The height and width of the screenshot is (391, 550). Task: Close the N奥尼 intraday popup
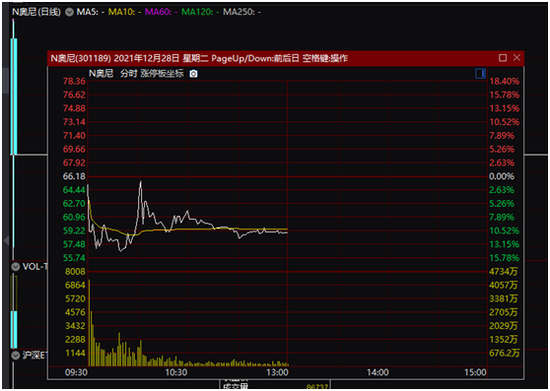pyautogui.click(x=517, y=58)
